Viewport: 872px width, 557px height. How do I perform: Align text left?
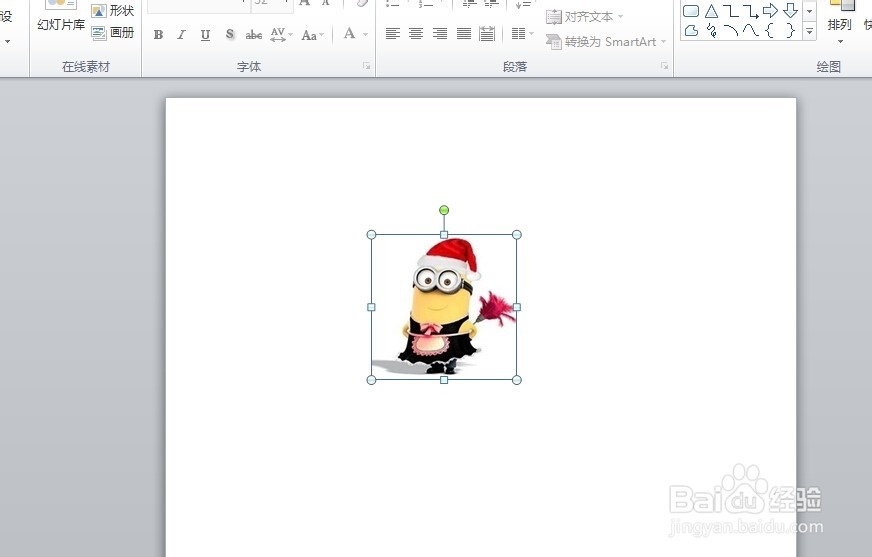[393, 34]
